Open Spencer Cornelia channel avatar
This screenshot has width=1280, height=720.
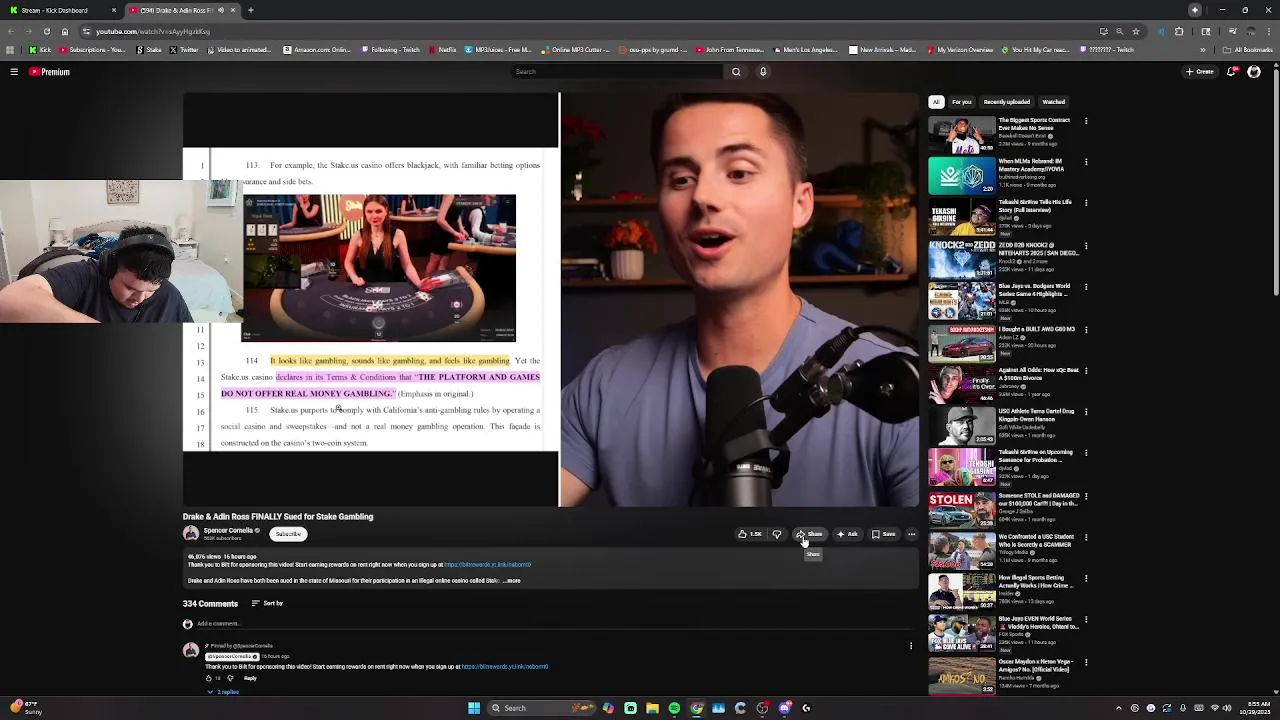tap(190, 534)
